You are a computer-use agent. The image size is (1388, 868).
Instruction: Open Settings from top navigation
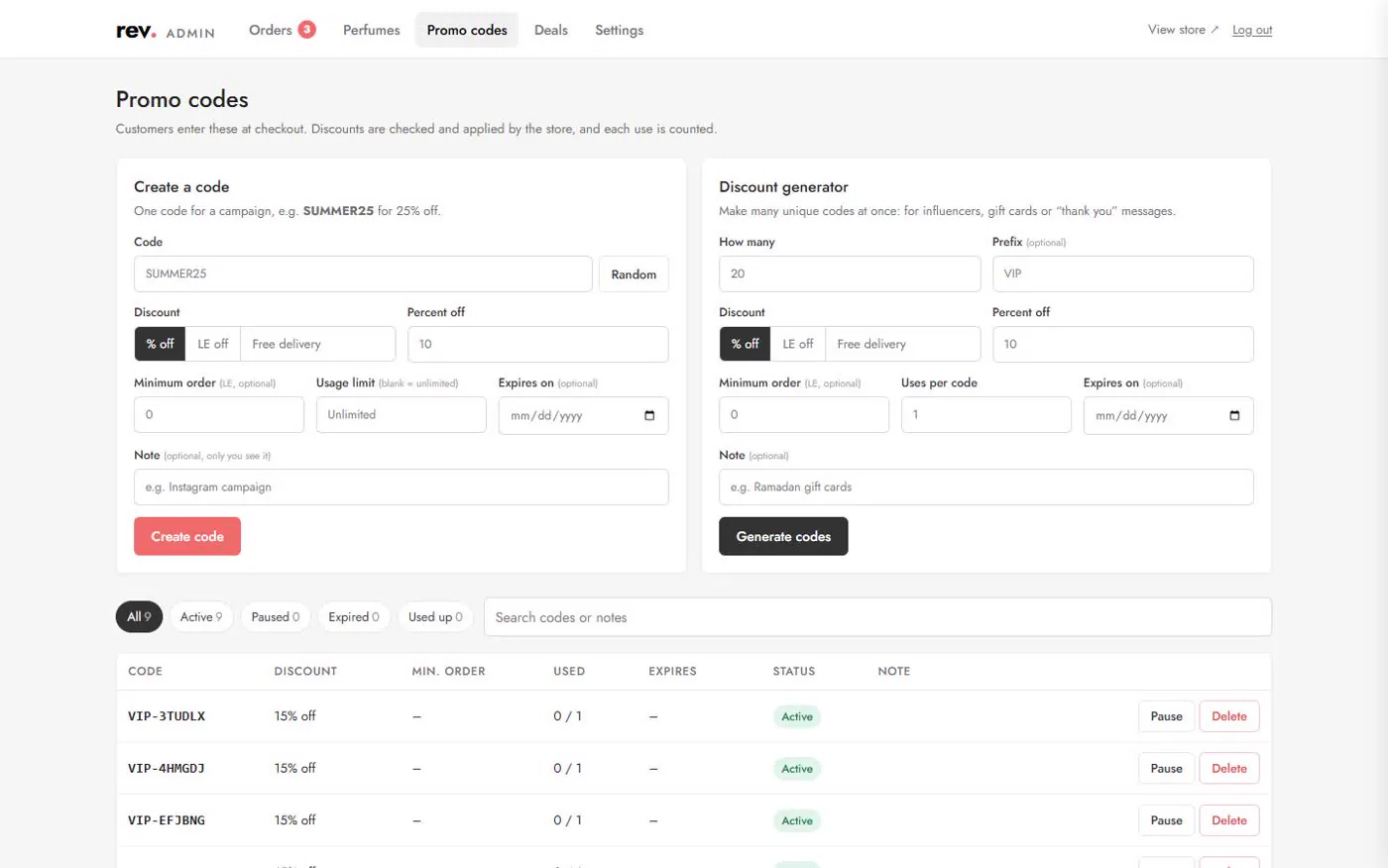point(619,30)
